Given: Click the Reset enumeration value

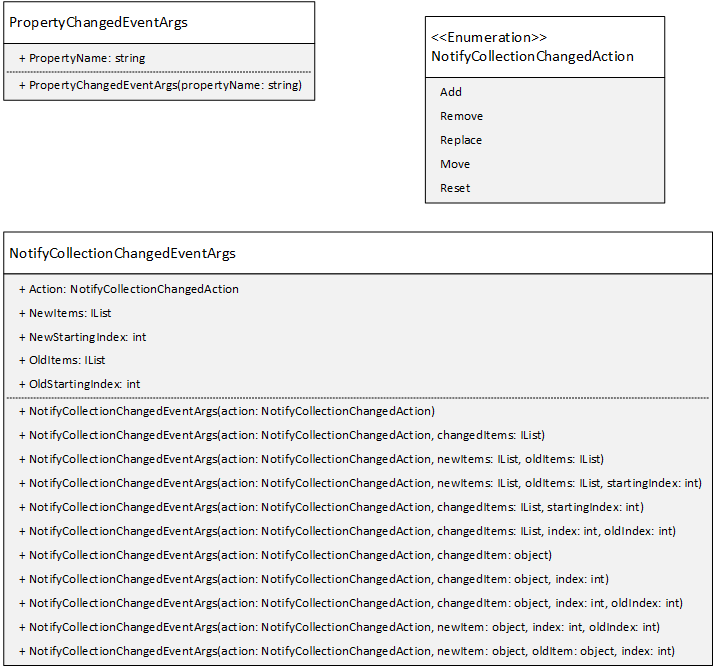Looking at the screenshot, I should [455, 188].
